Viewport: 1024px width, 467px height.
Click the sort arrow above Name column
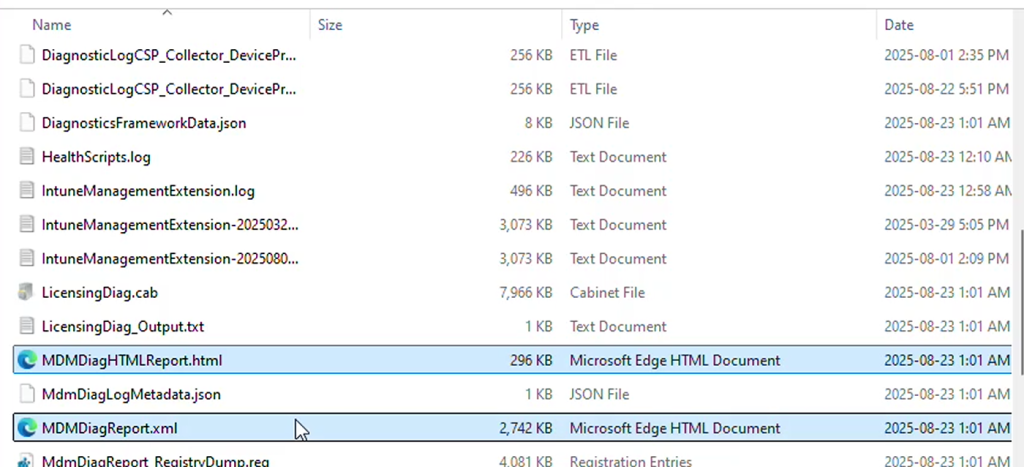point(167,12)
